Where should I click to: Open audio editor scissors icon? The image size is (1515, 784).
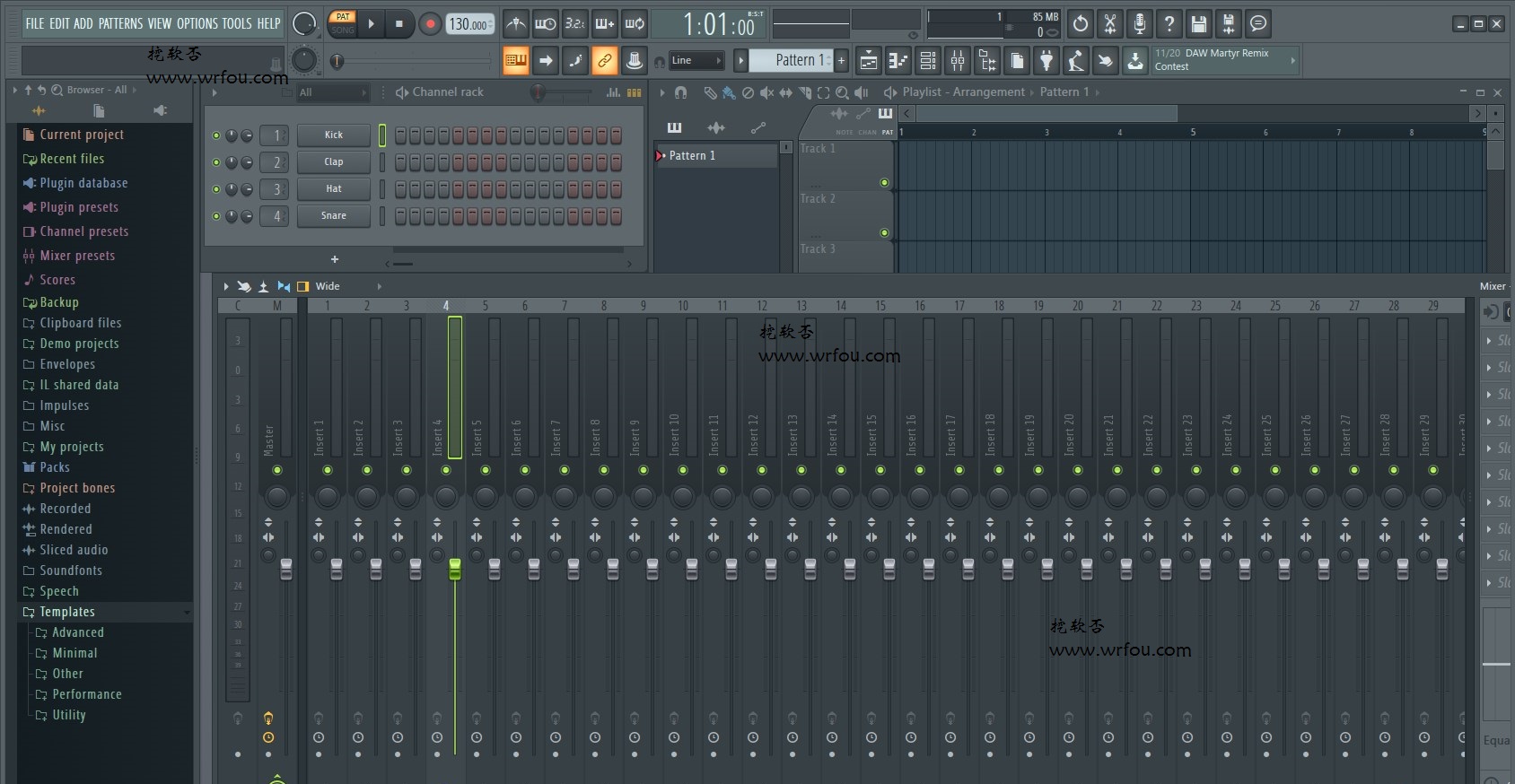[x=1110, y=24]
